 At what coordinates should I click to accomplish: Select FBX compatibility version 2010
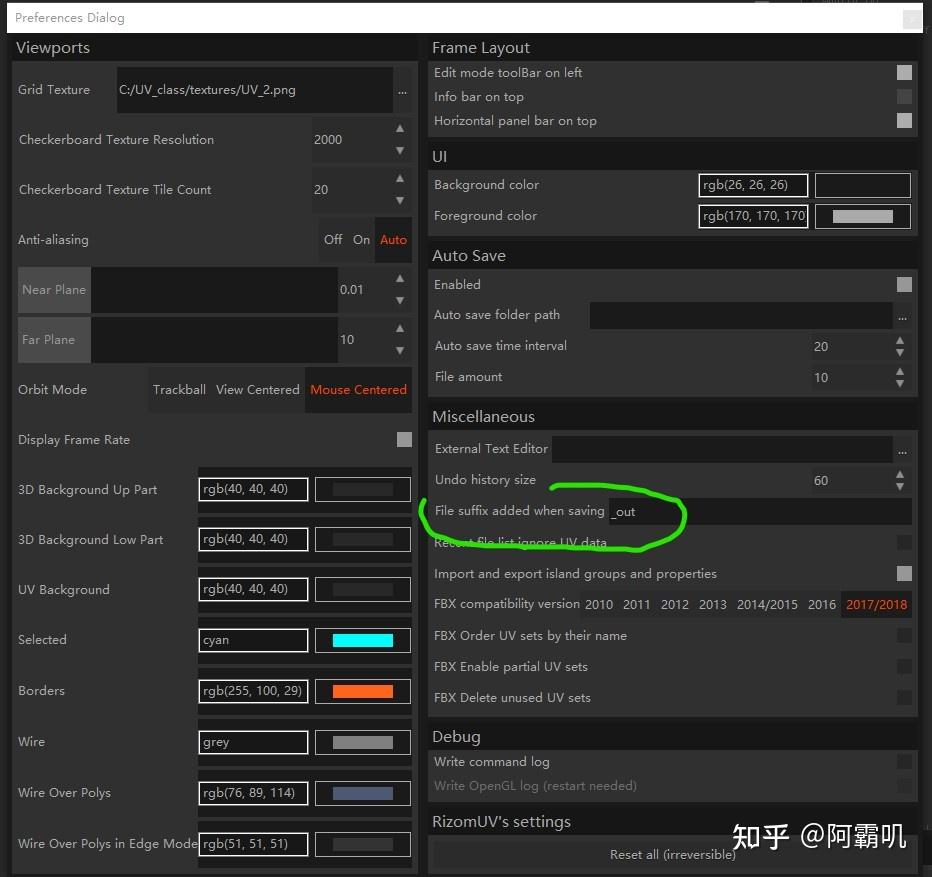tap(599, 605)
